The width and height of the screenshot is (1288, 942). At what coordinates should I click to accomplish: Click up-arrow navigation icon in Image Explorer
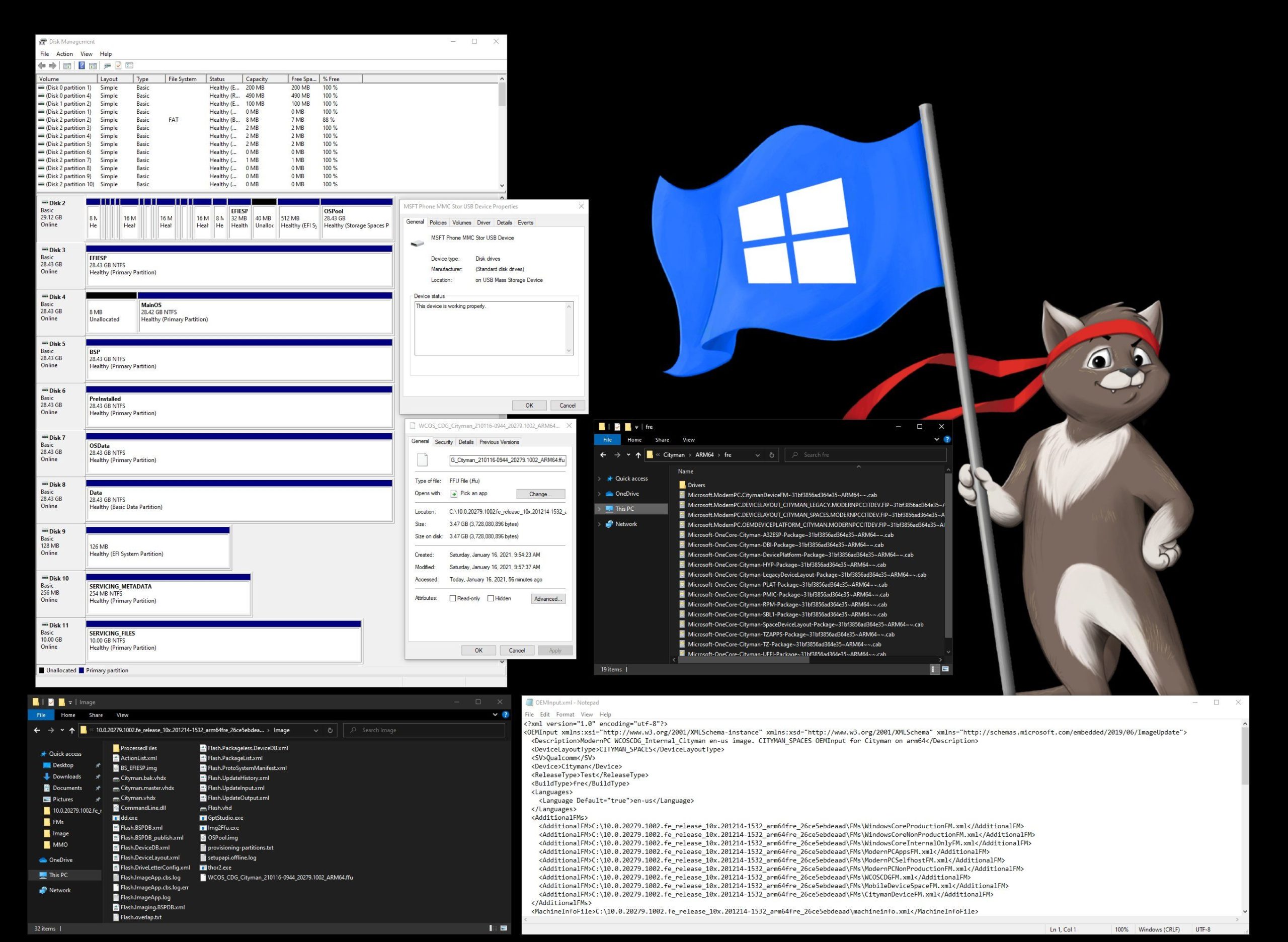pyautogui.click(x=72, y=730)
